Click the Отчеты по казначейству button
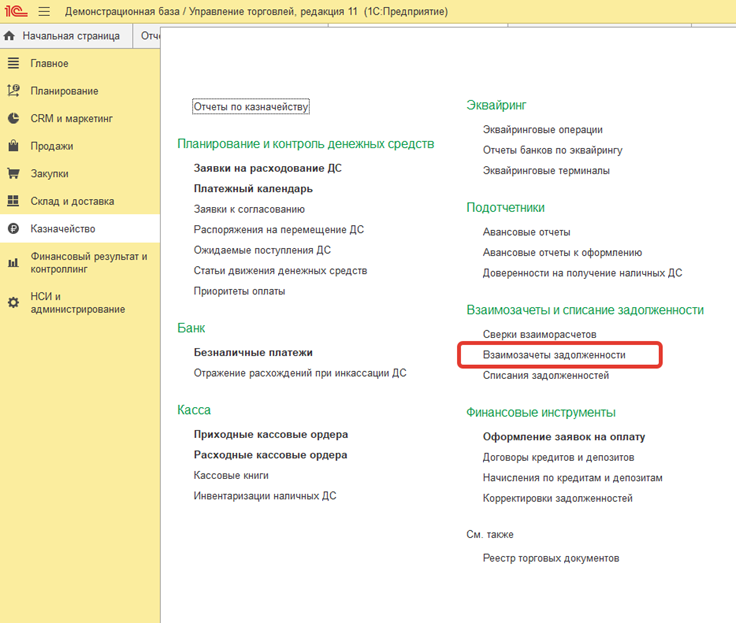 click(x=251, y=107)
